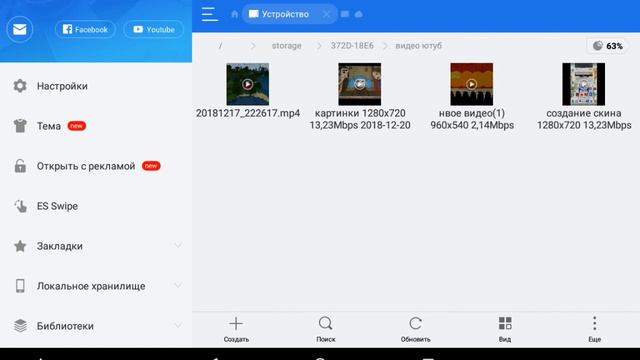The image size is (640, 360).
Task: Navigate to storage in breadcrumb
Action: coord(287,46)
